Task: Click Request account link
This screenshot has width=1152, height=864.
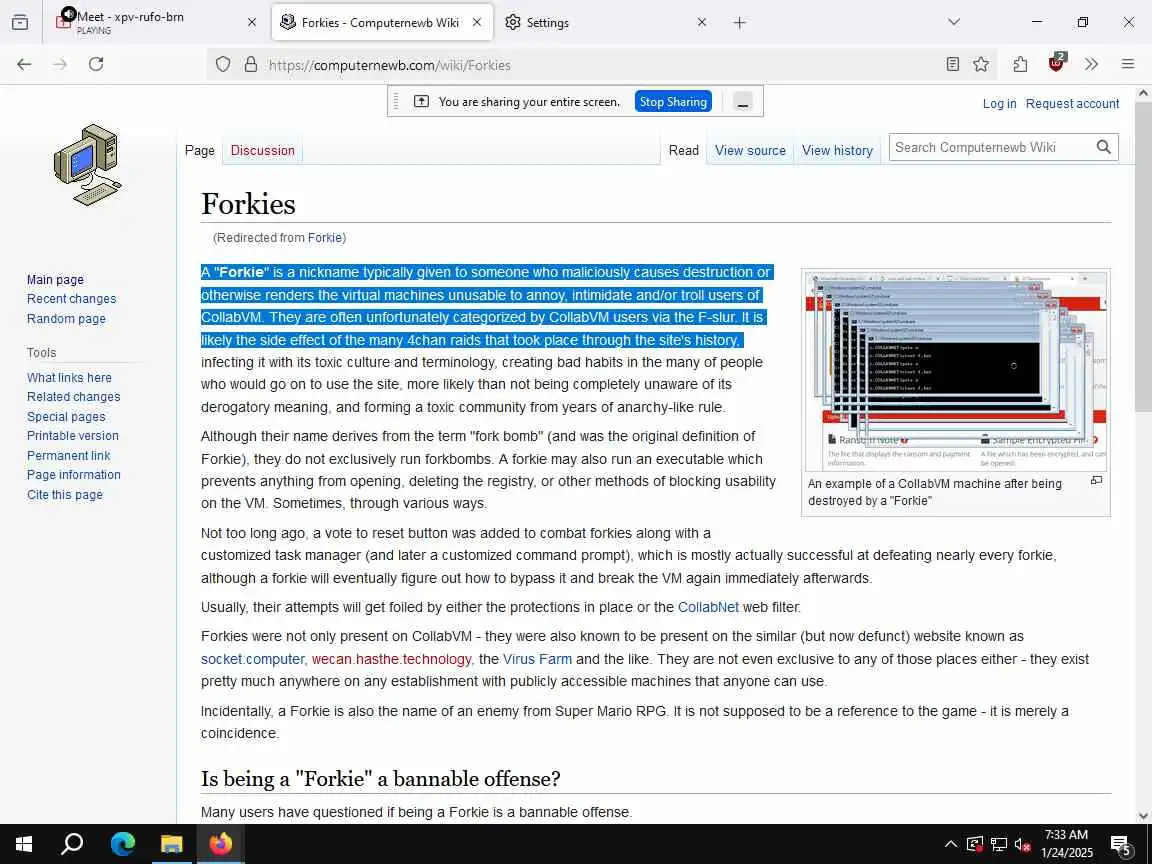Action: [x=1072, y=104]
